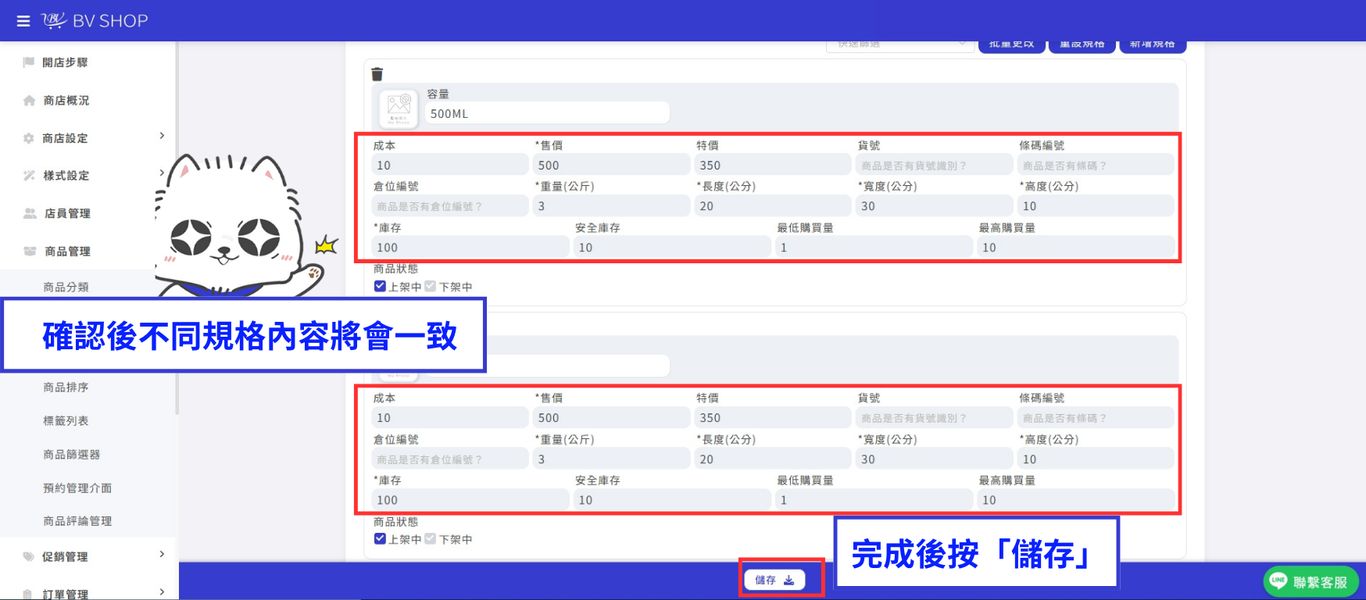1366x600 pixels.
Task: Expand the 商店設定 sidebar chevron
Action: [x=162, y=137]
